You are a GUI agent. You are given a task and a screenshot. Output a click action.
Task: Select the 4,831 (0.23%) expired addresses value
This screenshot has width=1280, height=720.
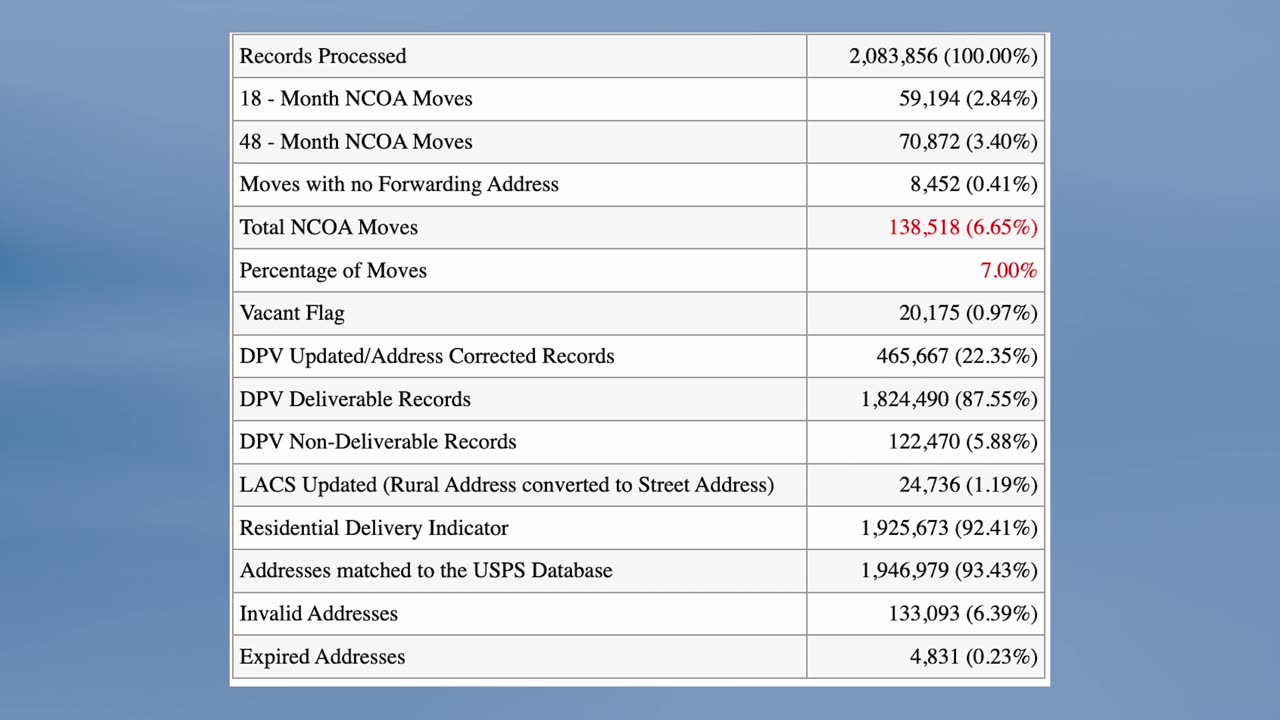tap(973, 657)
